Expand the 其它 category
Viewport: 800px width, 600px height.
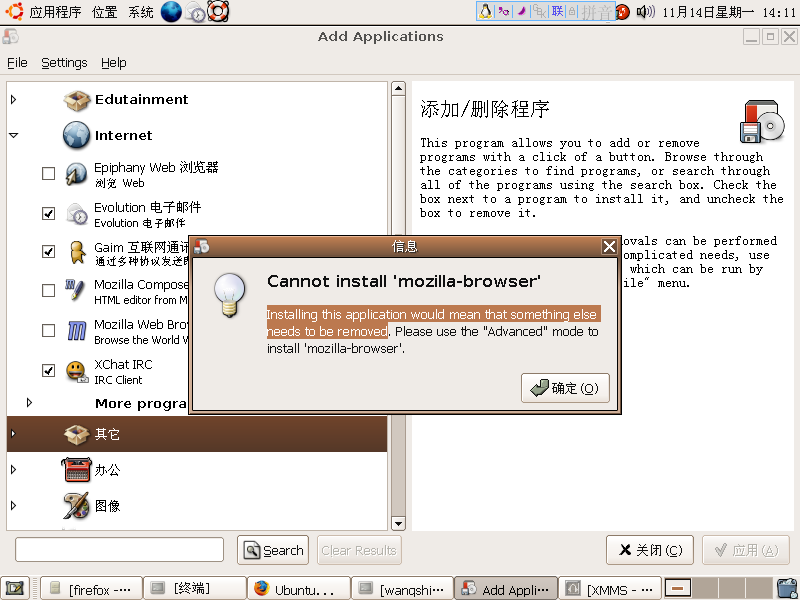14,434
